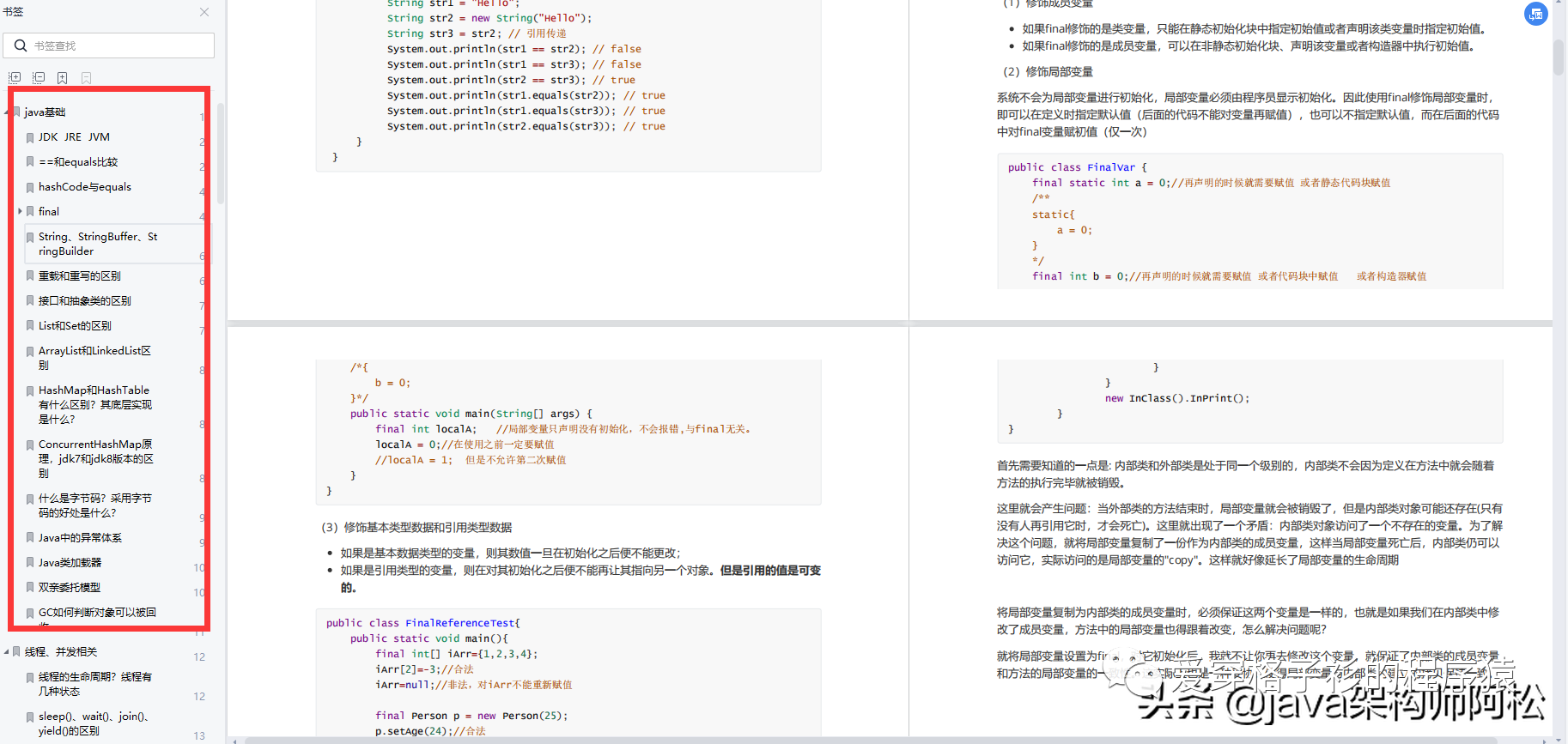The image size is (1568, 744).
Task: Select the ==和equals比较 bookmark
Action: 78,162
